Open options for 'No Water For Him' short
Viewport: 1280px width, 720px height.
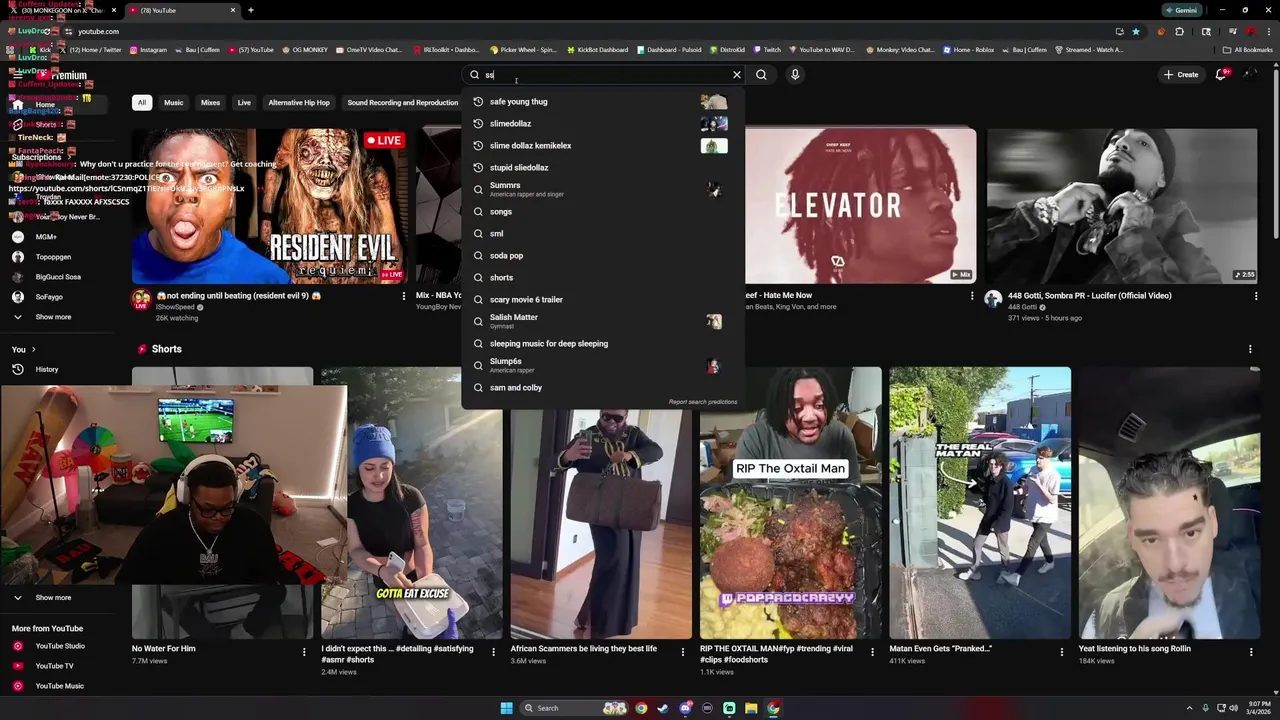coord(305,652)
